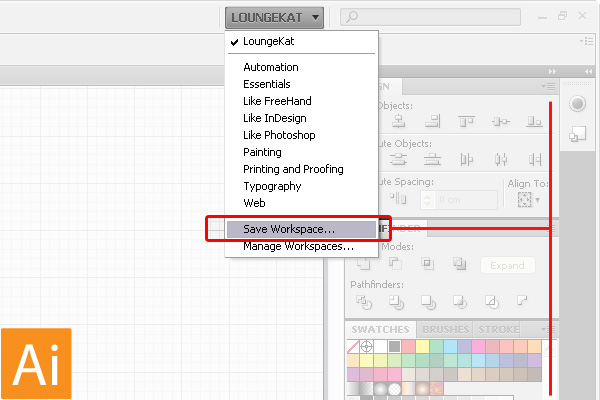Open the Swatches panel flyout menu

pyautogui.click(x=548, y=329)
